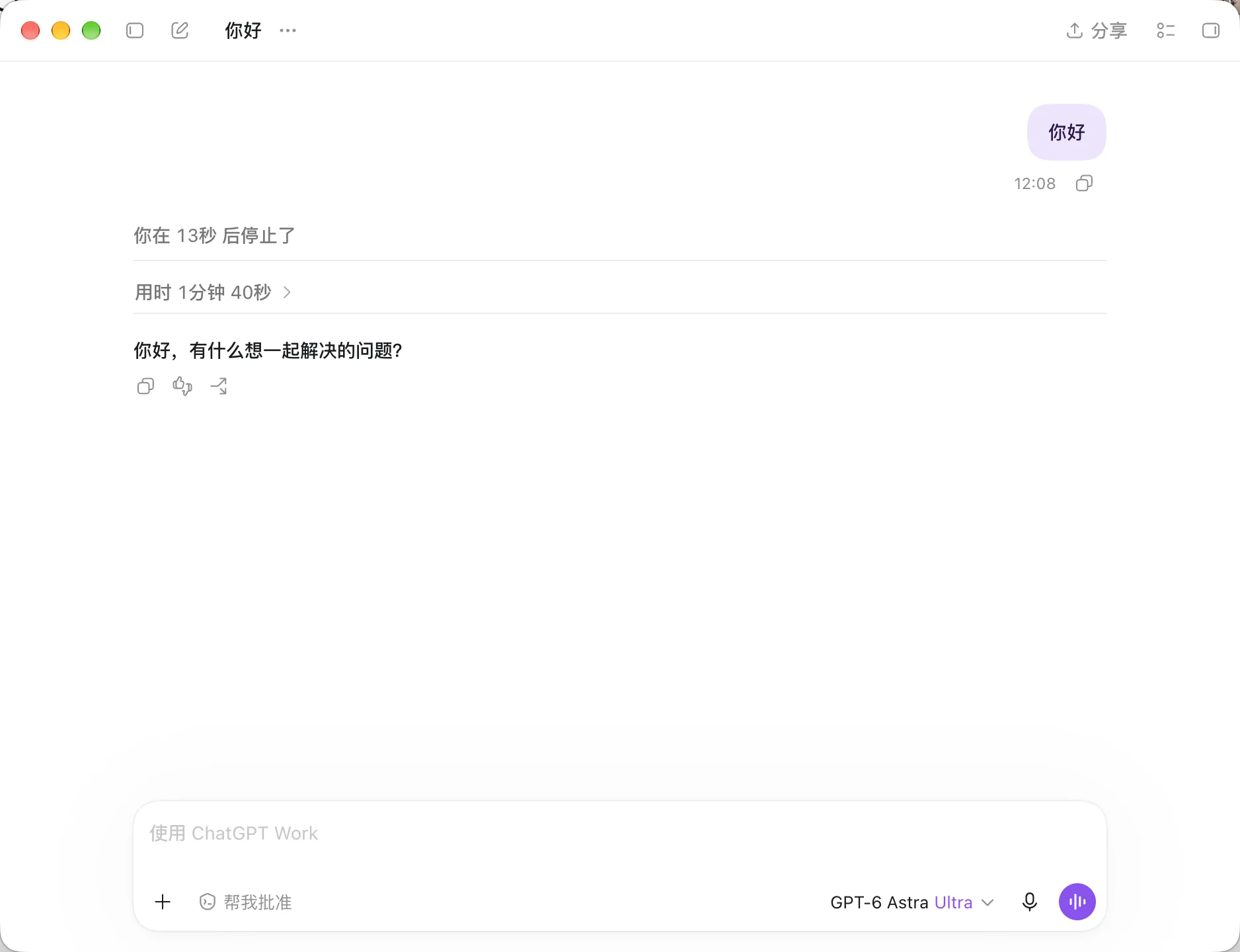Open the three-dot chat options menu
1240x952 pixels.
(x=288, y=30)
